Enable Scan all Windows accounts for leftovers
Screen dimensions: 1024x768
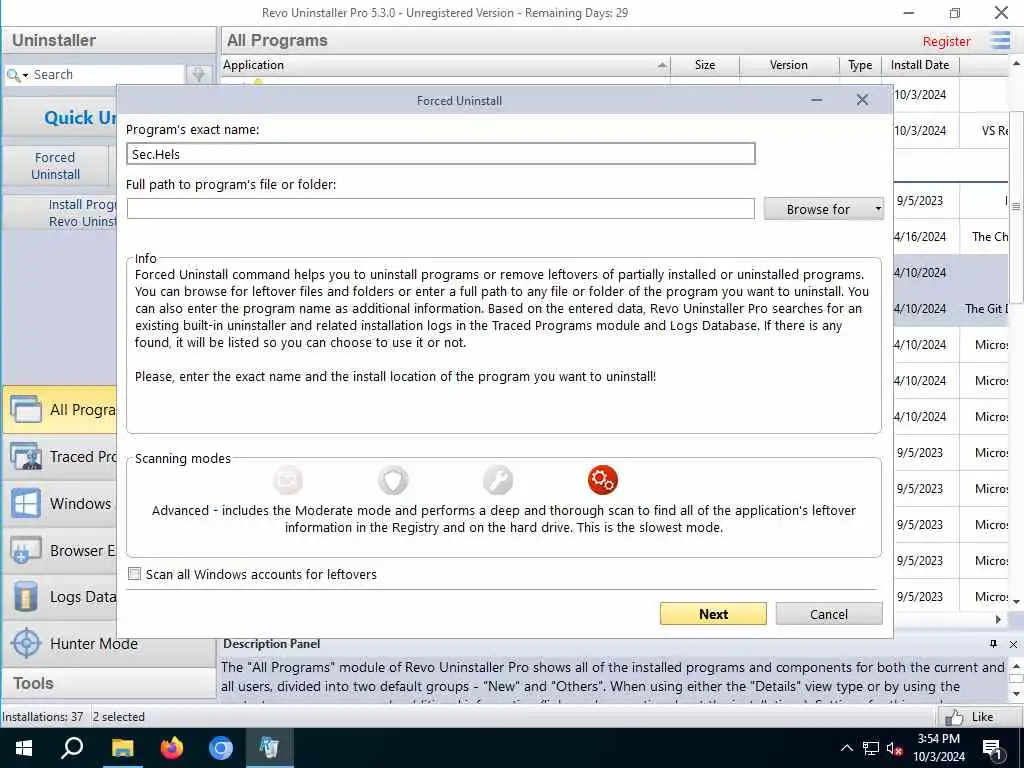tap(135, 573)
